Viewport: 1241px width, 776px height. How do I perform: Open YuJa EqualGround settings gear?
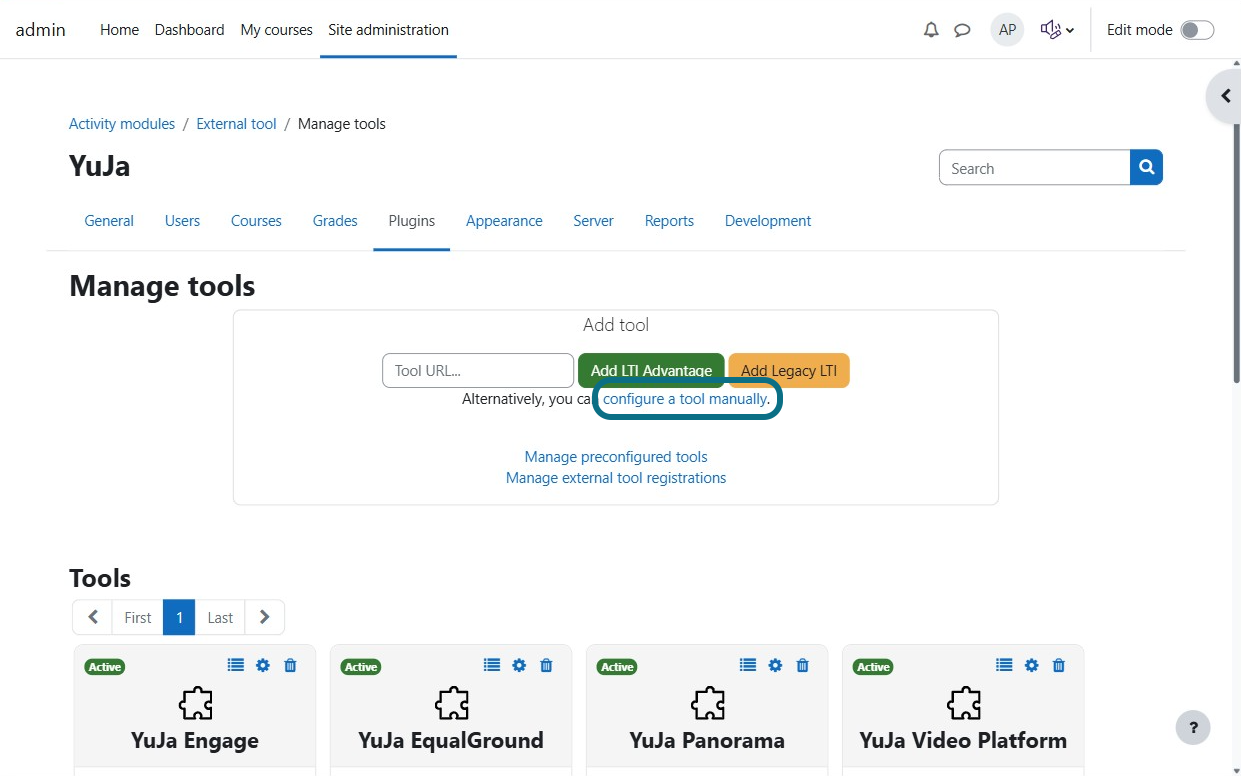tap(519, 665)
